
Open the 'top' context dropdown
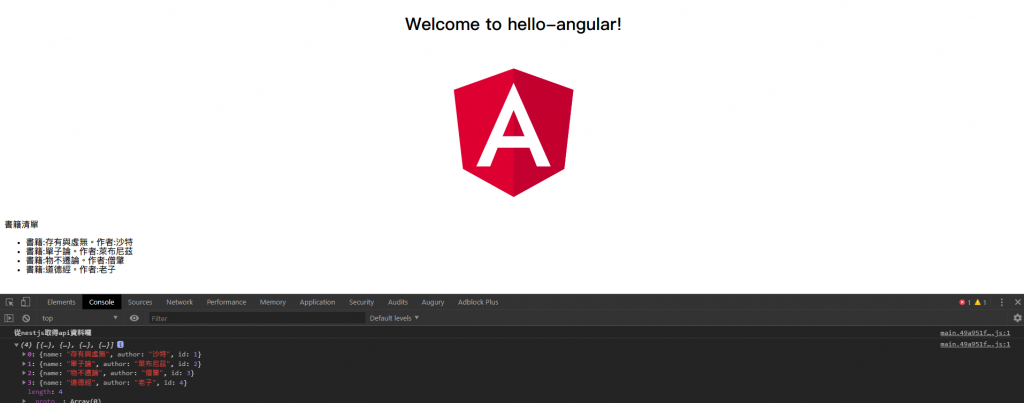click(x=80, y=318)
